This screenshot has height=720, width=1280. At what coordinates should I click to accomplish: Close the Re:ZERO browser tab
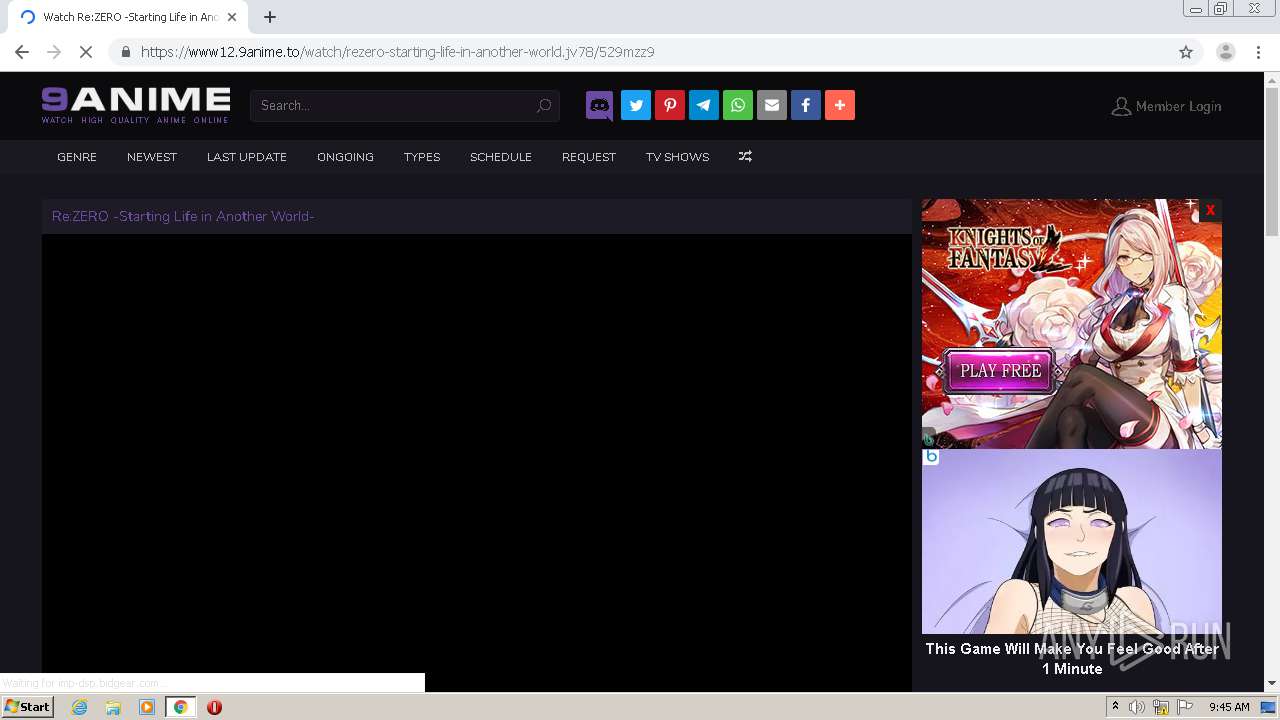point(232,17)
